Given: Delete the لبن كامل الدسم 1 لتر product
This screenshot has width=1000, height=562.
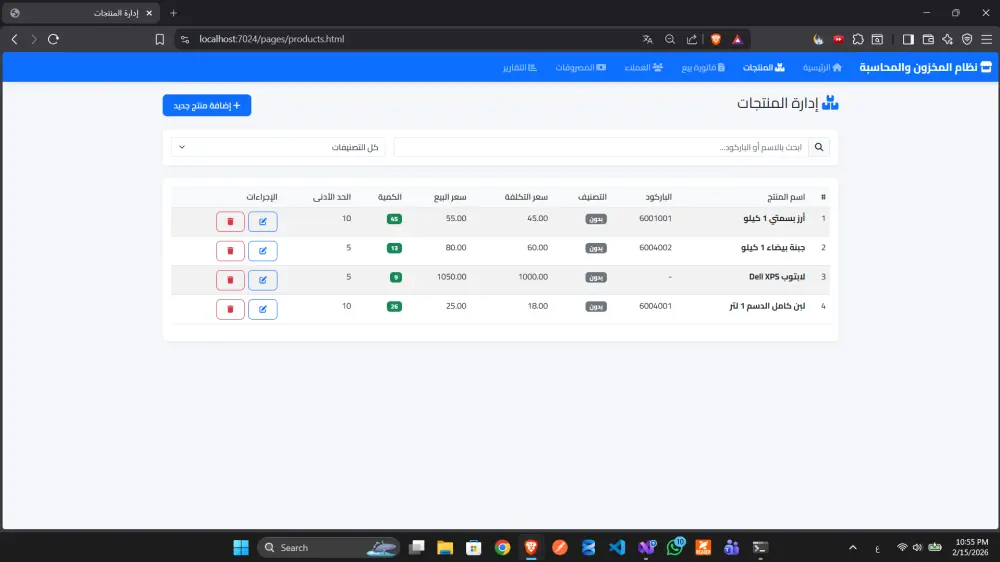Looking at the screenshot, I should 230,309.
